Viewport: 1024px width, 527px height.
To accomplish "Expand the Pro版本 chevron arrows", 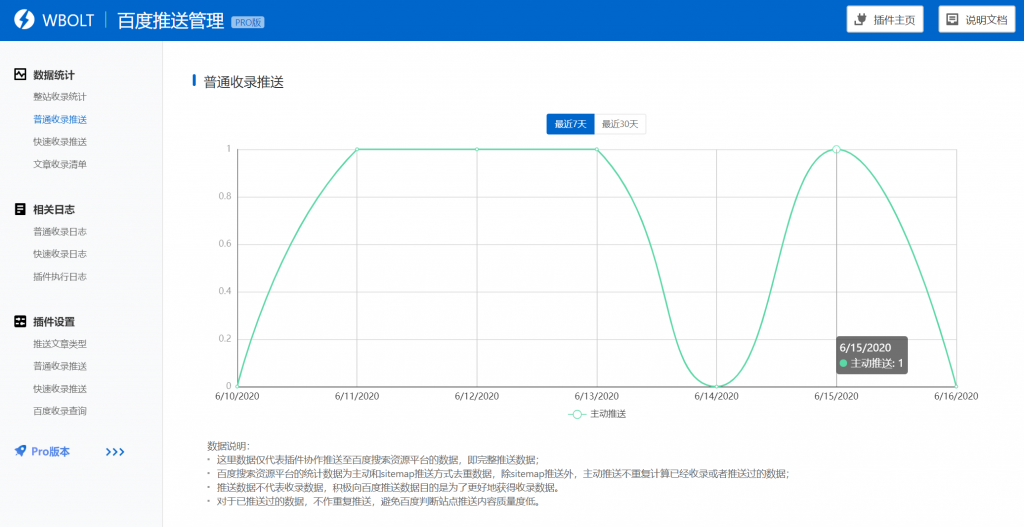I will click(115, 452).
